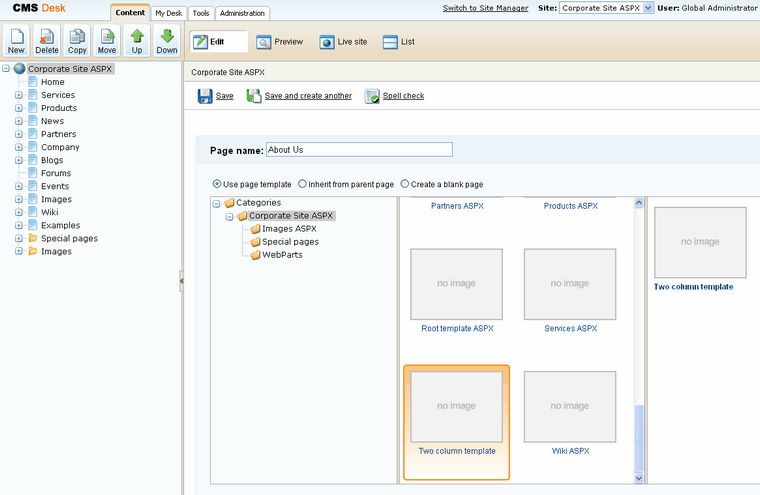Click Two column template preview image on right
The width and height of the screenshot is (760, 495).
click(x=700, y=242)
